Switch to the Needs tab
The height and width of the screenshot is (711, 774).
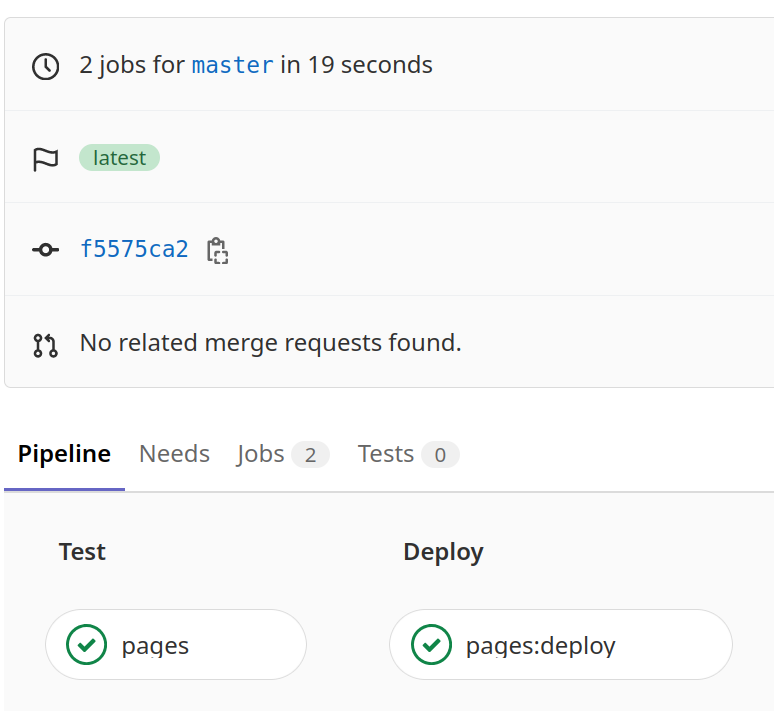(x=174, y=454)
